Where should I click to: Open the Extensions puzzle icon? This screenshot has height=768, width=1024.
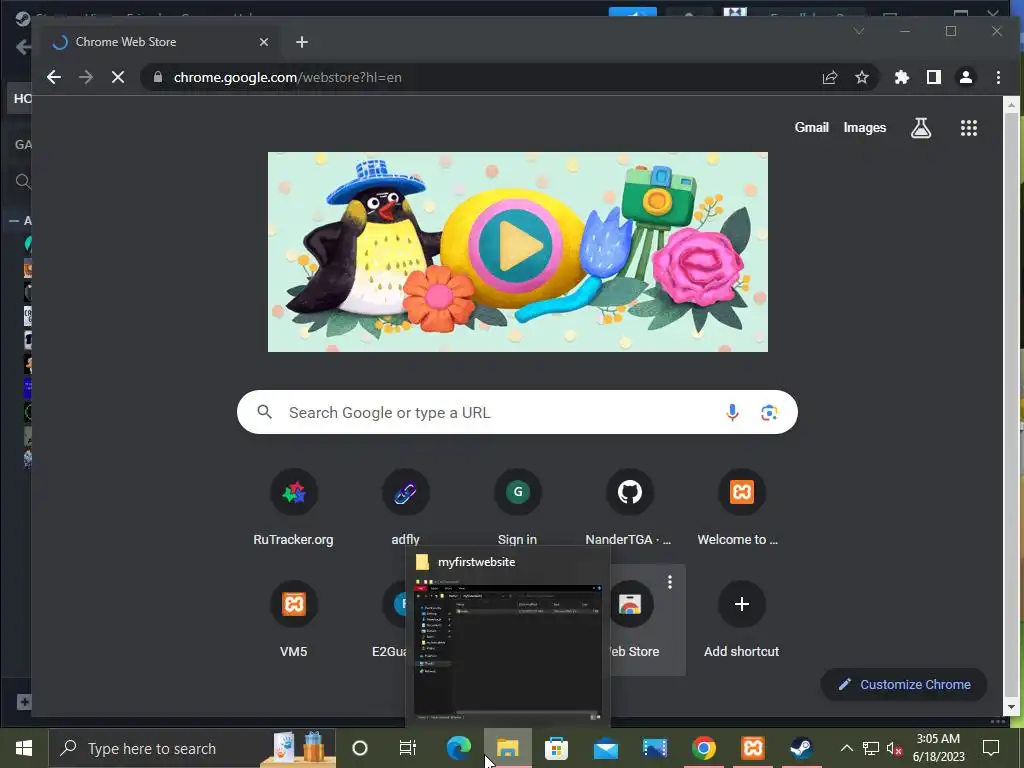pyautogui.click(x=902, y=77)
